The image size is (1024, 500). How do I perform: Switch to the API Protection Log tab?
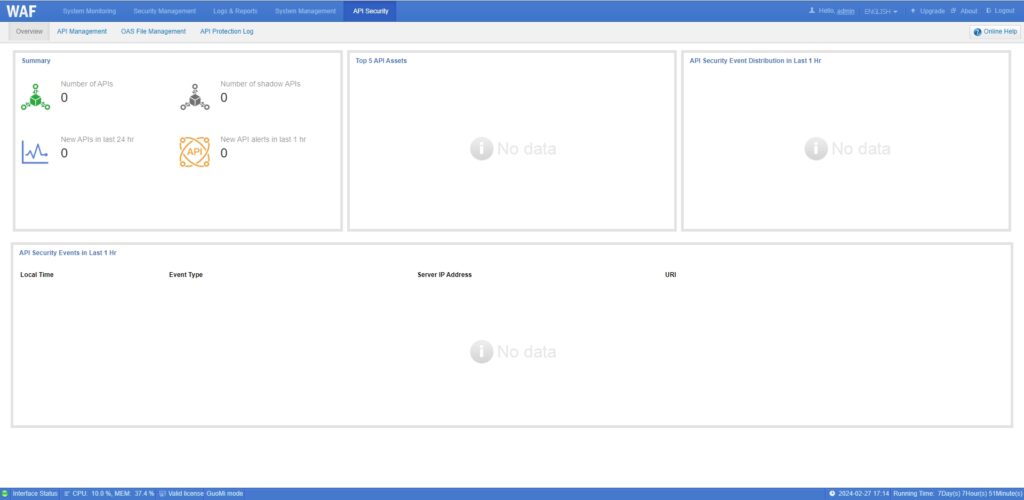[x=227, y=31]
